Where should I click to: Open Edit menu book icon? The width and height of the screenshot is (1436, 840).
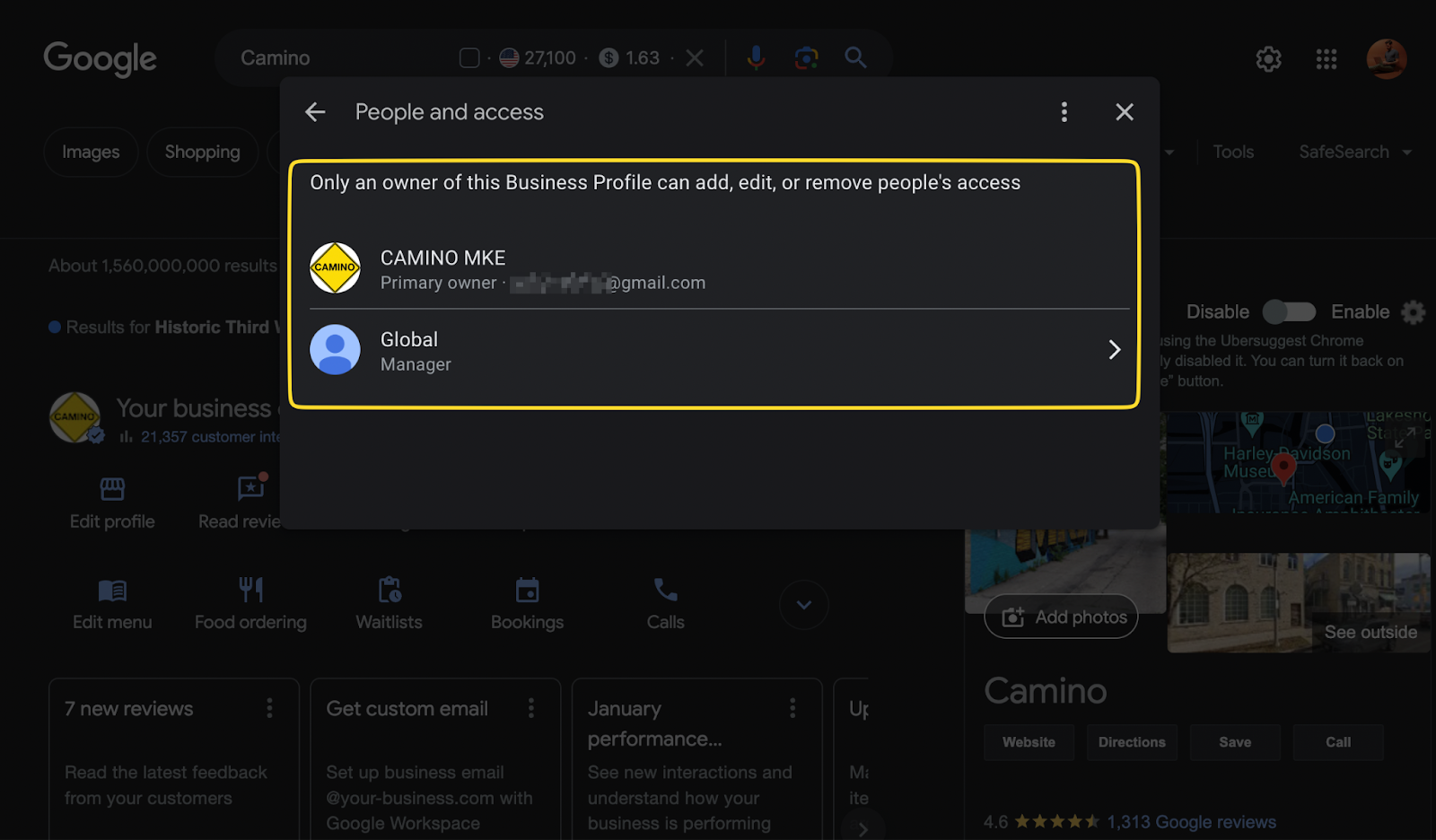(112, 591)
